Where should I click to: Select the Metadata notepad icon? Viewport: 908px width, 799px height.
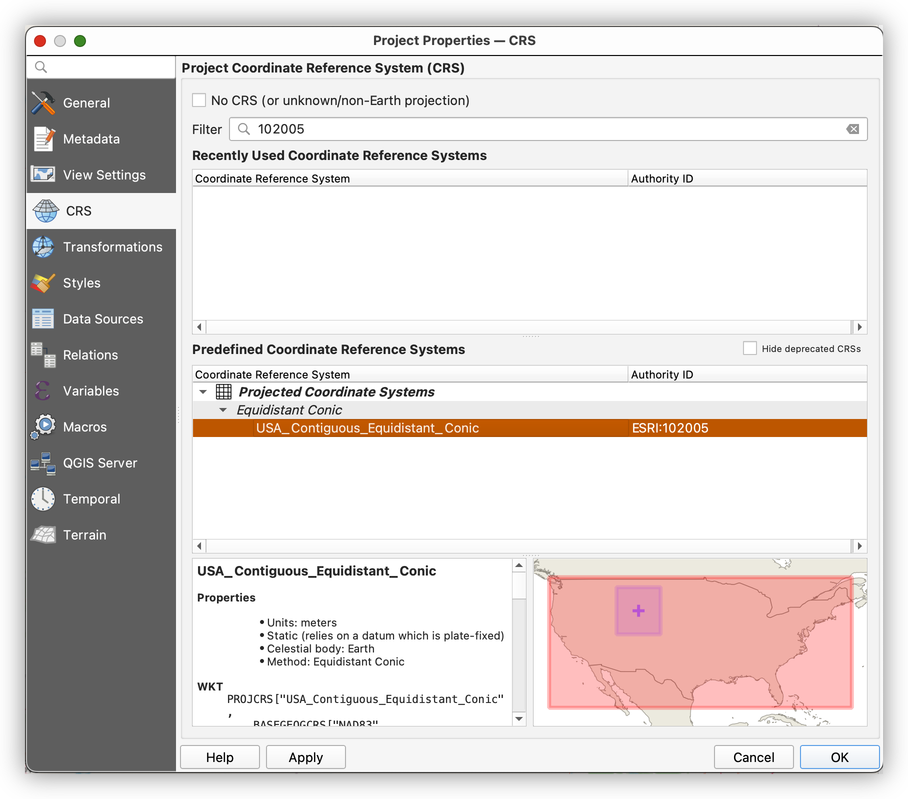[x=43, y=139]
